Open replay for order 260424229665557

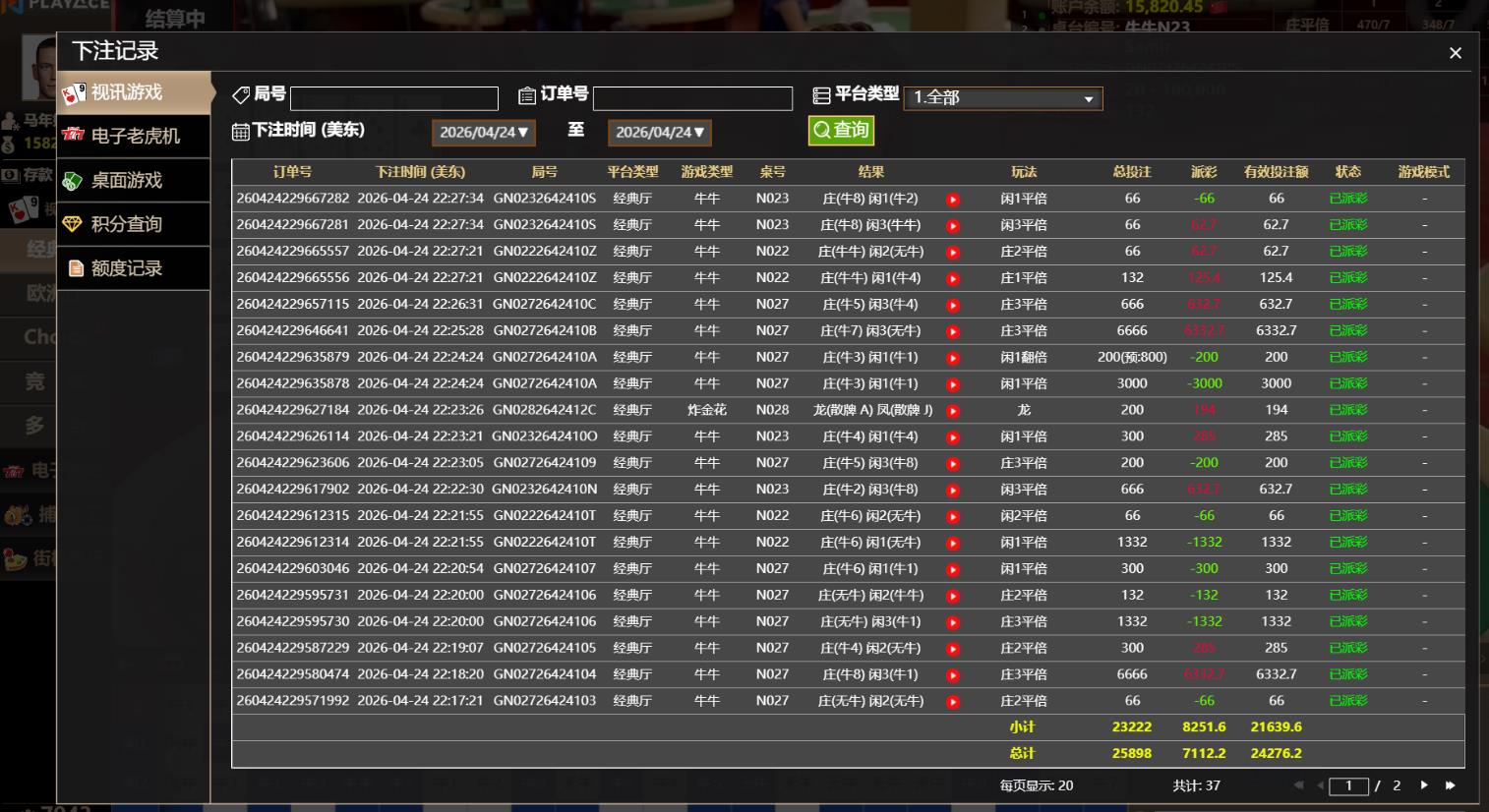[x=952, y=253]
